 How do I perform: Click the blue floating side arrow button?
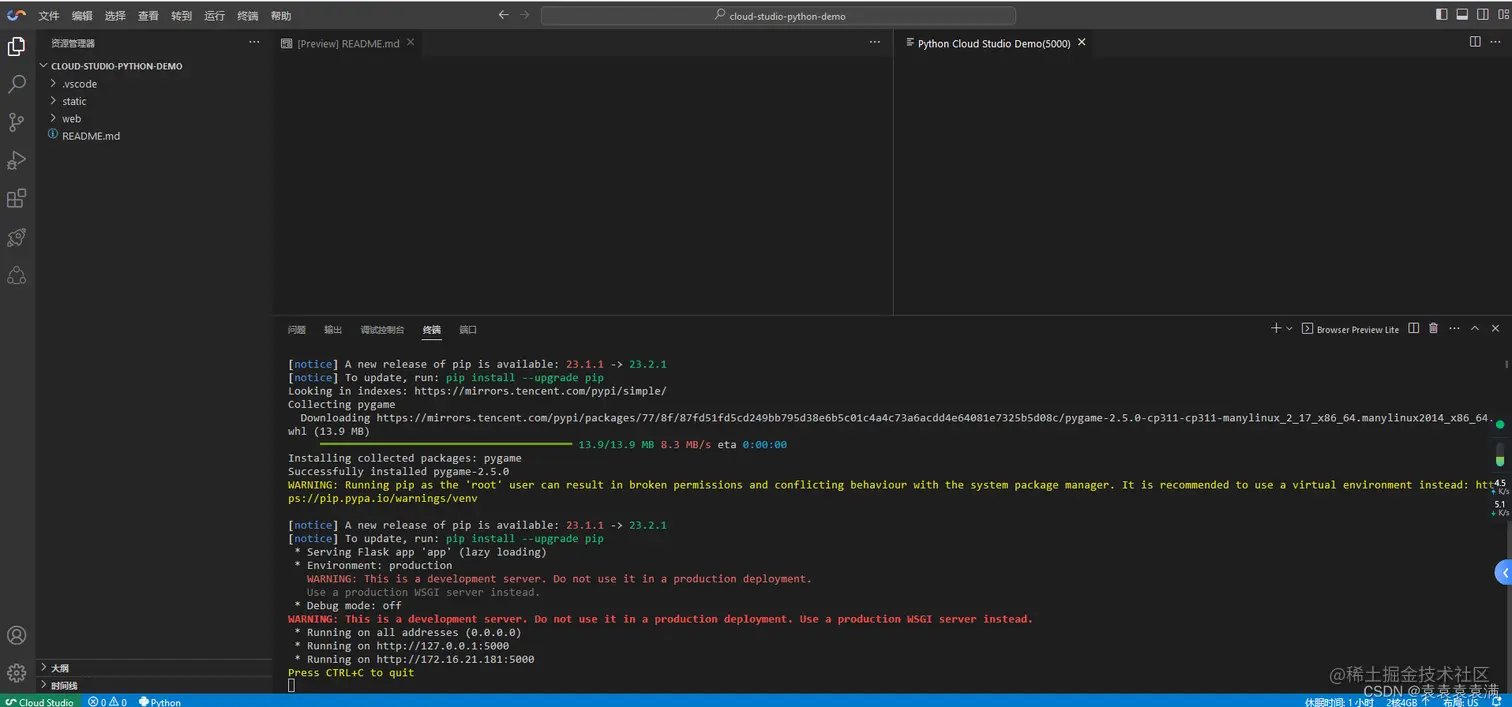[1503, 573]
